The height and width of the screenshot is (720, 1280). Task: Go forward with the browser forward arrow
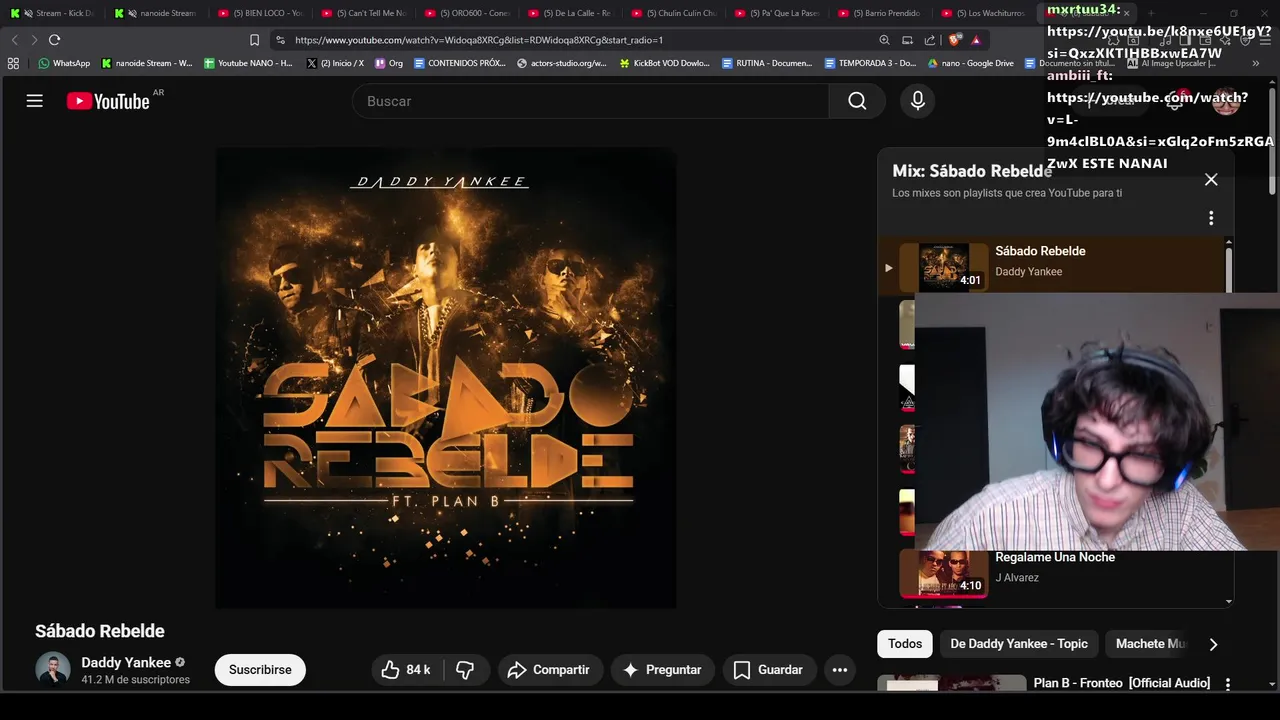point(33,40)
